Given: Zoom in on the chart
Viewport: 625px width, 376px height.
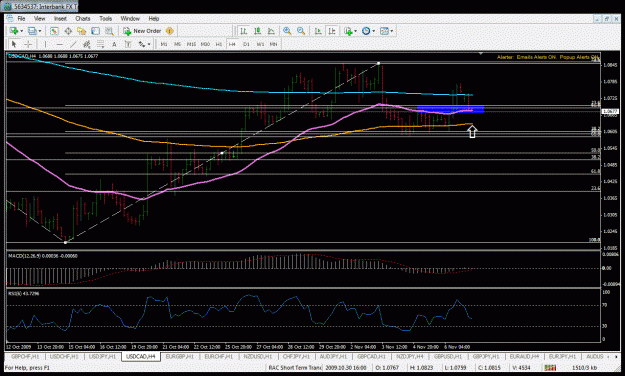Looking at the screenshot, I should pos(287,31).
